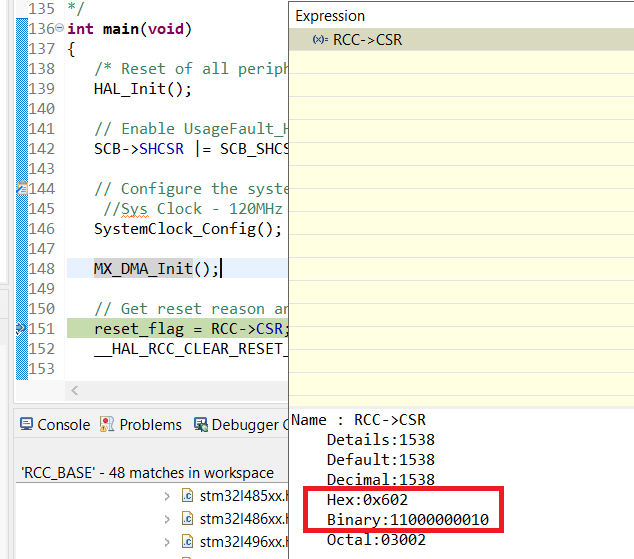
Task: Click the Hex:0x602 value line
Action: (x=367, y=499)
